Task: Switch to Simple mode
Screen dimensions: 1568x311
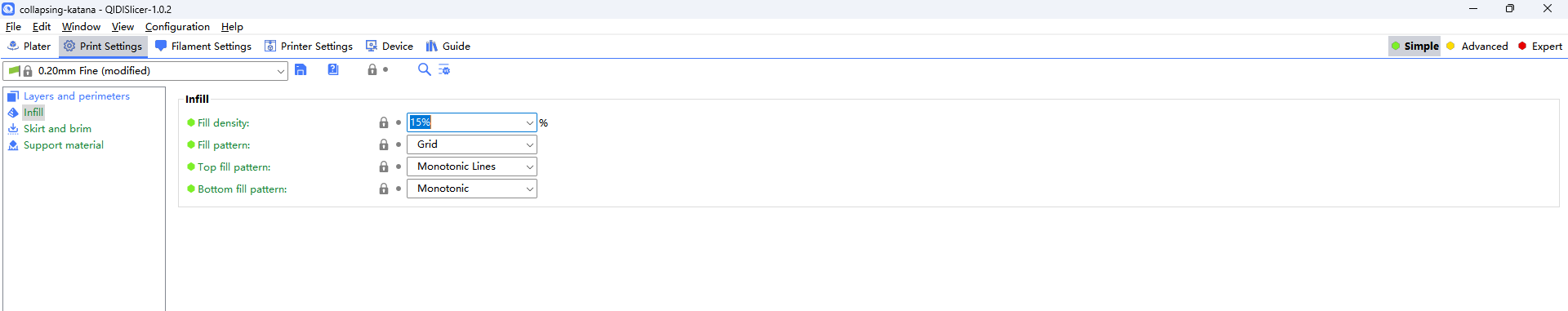Action: (1415, 47)
